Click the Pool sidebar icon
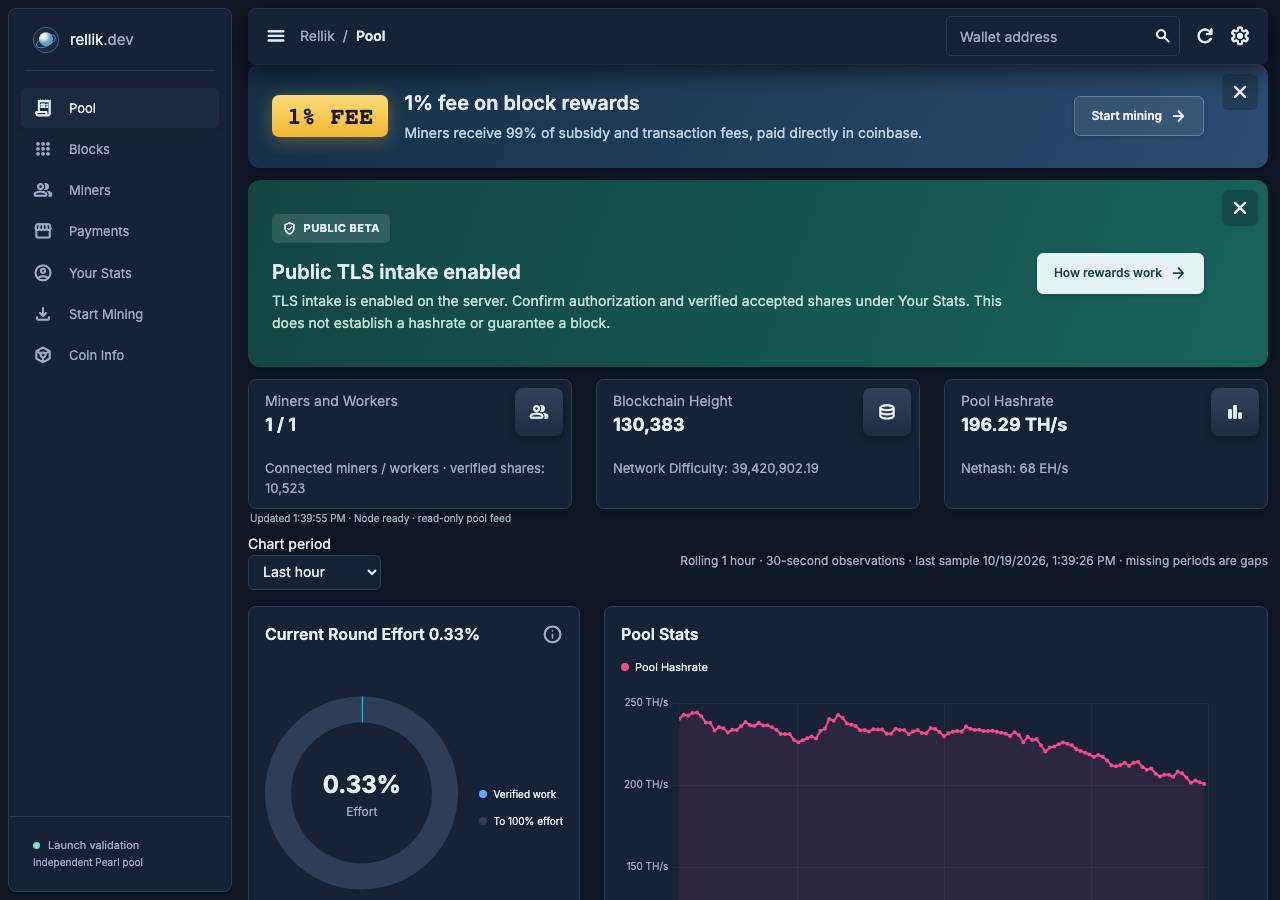 (43, 108)
